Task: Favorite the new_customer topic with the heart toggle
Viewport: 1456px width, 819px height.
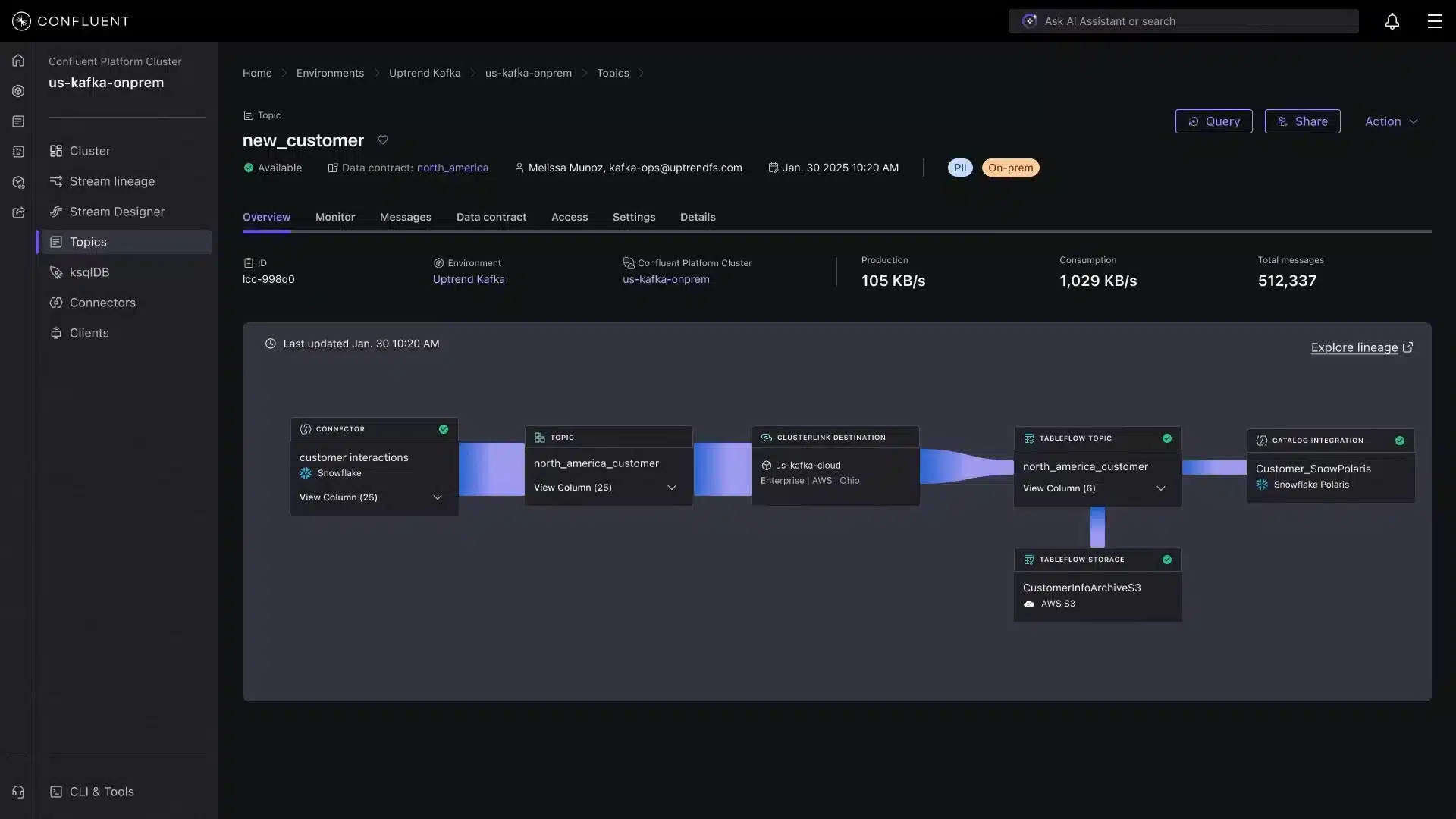Action: point(383,140)
